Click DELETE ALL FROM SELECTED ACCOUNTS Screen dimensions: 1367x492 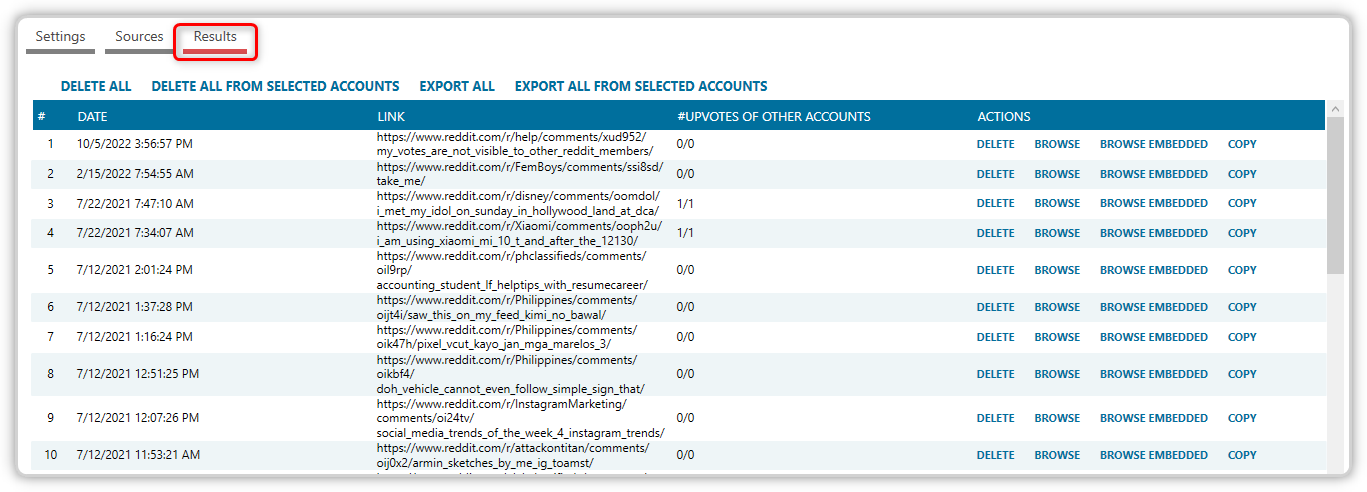click(x=275, y=87)
